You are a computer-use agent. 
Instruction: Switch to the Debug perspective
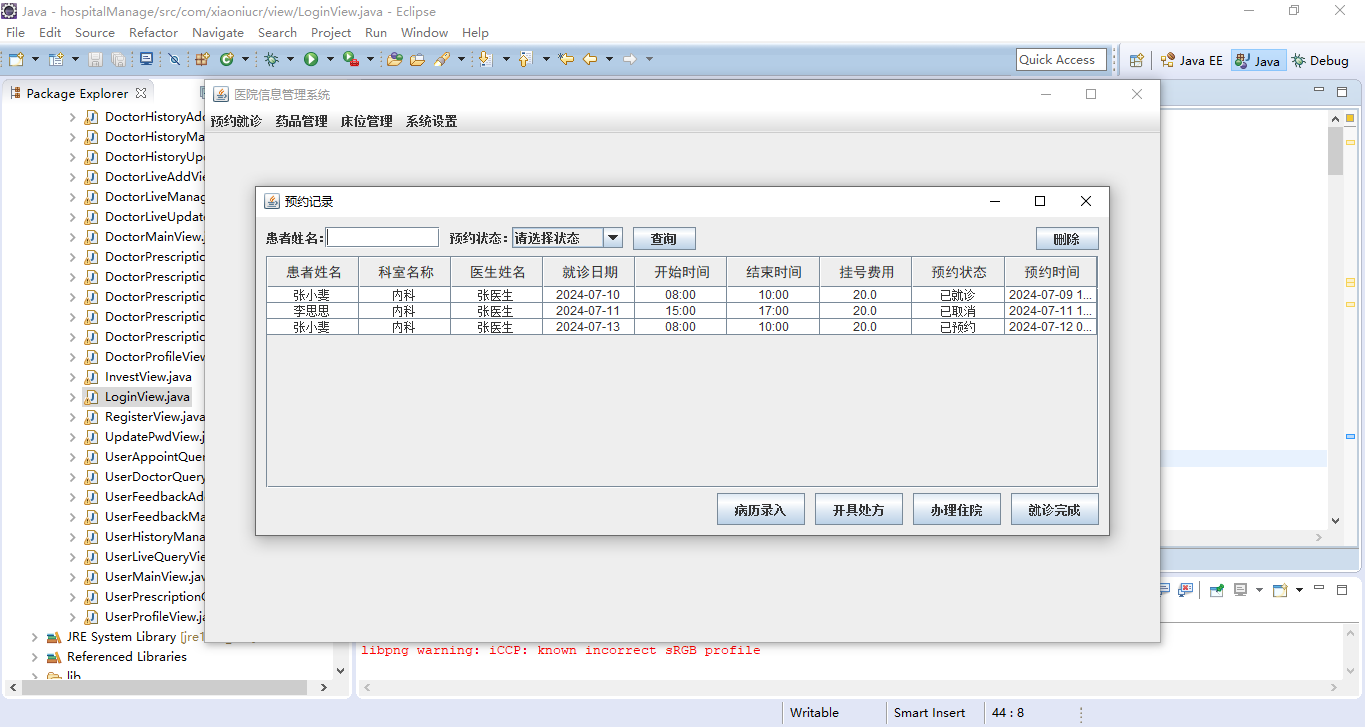click(1320, 60)
